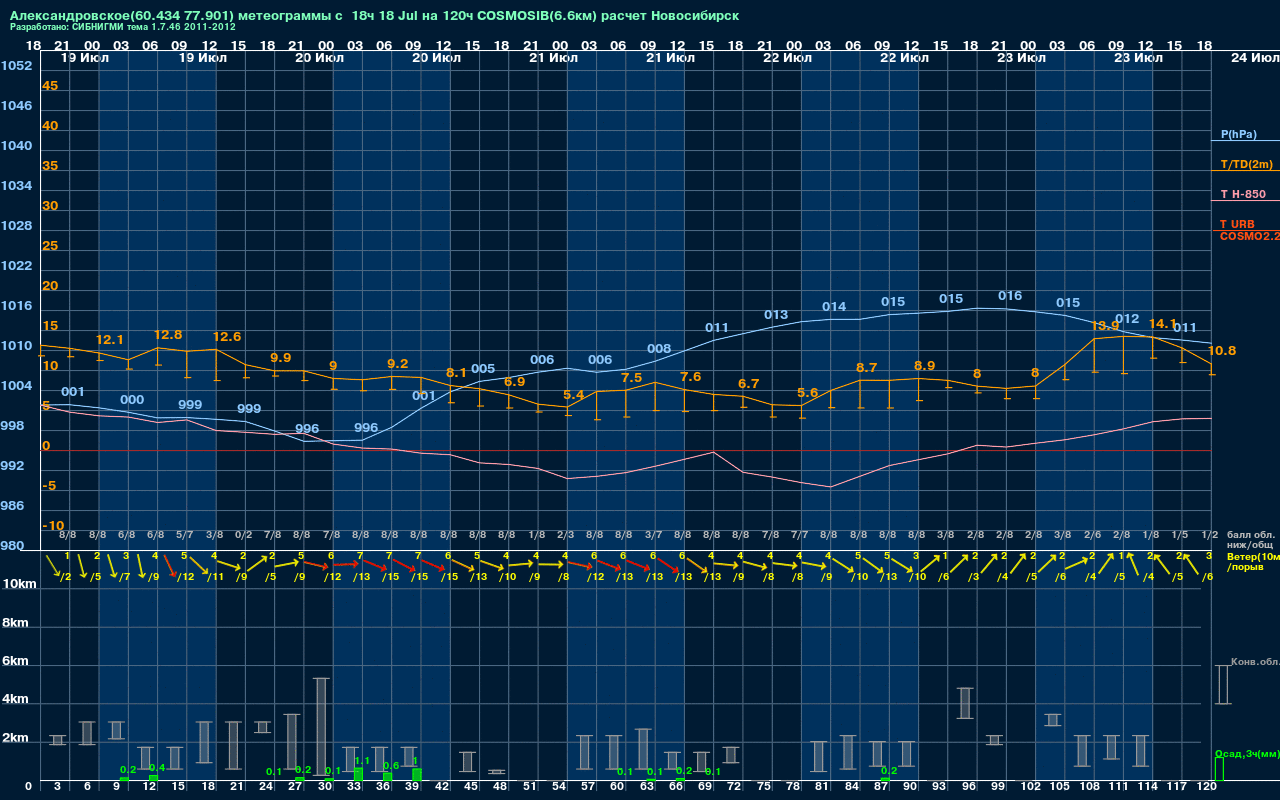The image size is (1280, 800).
Task: Click the 000 pressure value on curve
Action: click(132, 400)
